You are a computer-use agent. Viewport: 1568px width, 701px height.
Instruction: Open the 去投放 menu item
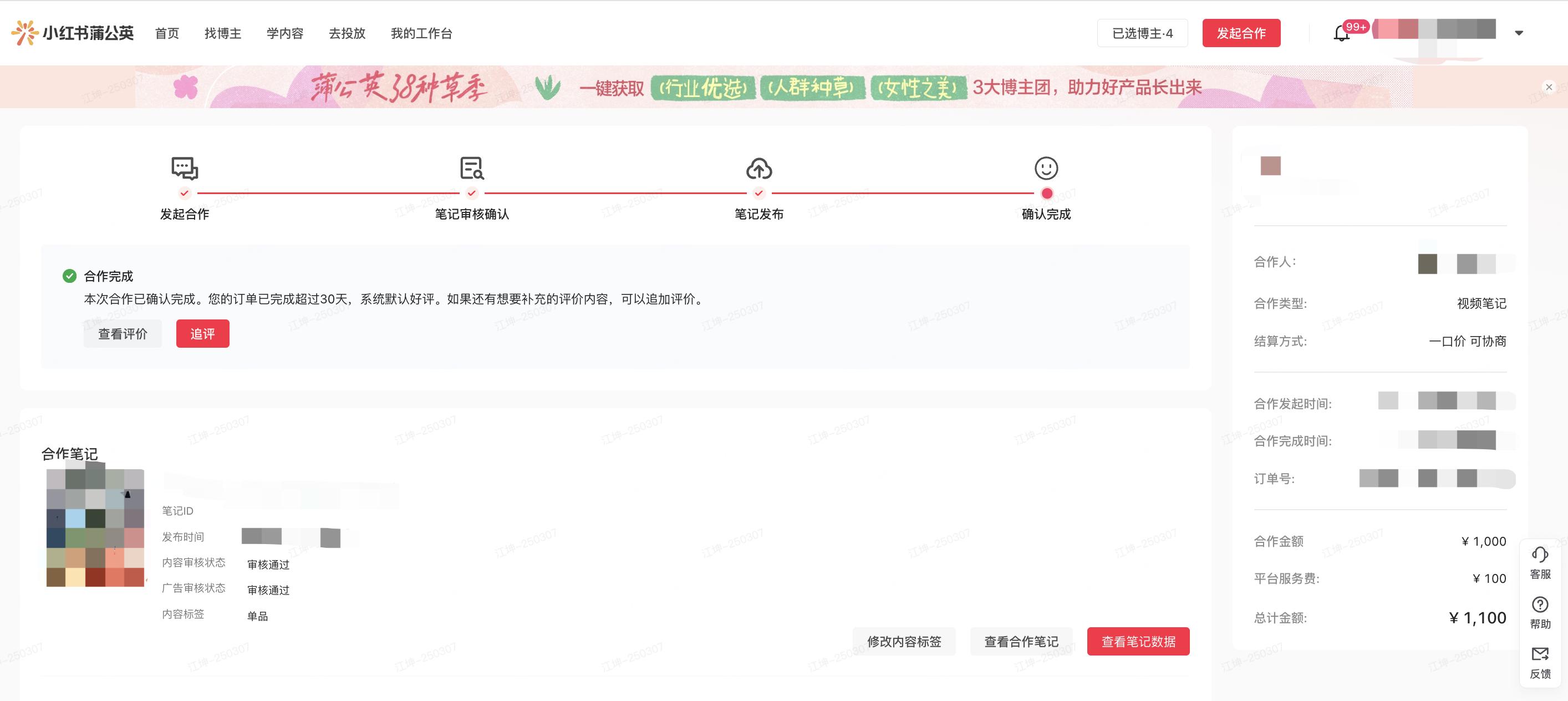pyautogui.click(x=347, y=33)
